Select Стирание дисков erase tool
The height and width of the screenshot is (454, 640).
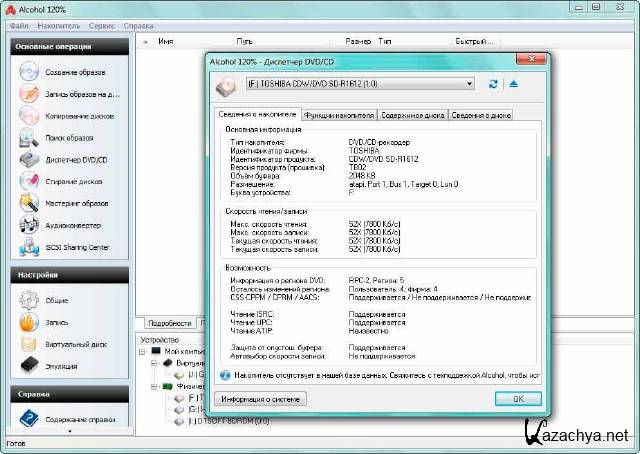pyautogui.click(x=75, y=181)
